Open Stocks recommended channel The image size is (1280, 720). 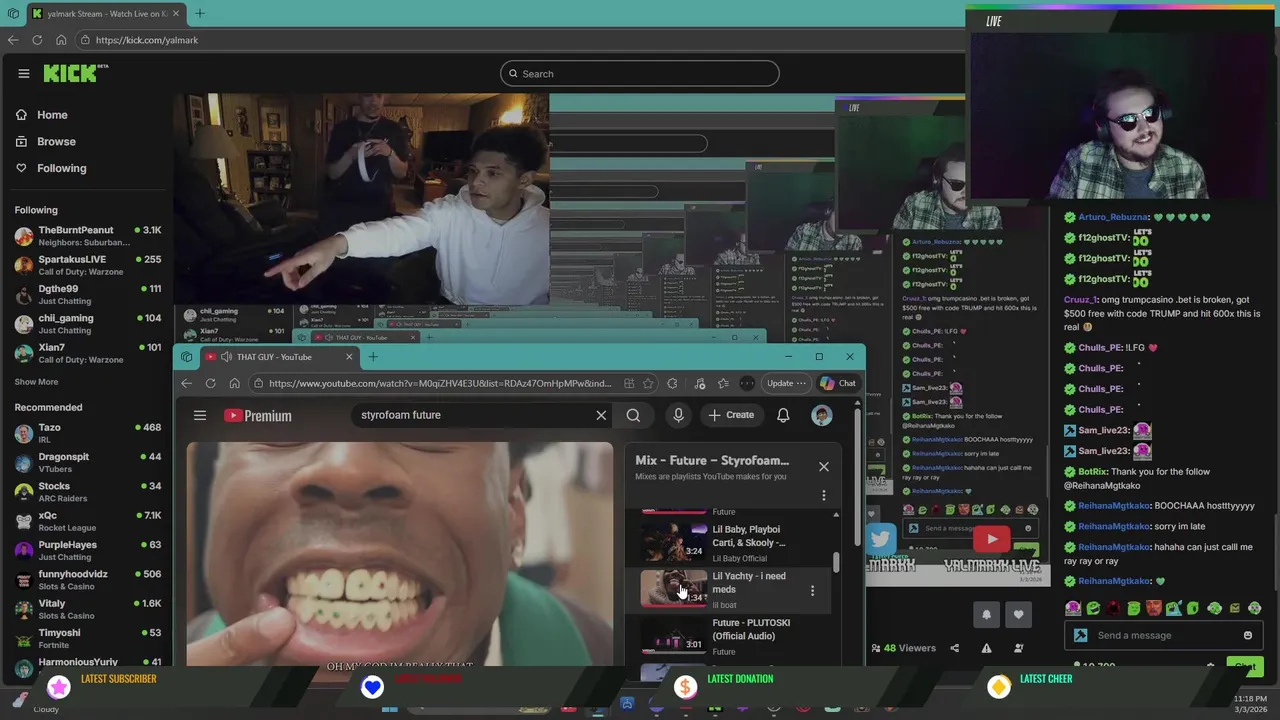pyautogui.click(x=87, y=492)
